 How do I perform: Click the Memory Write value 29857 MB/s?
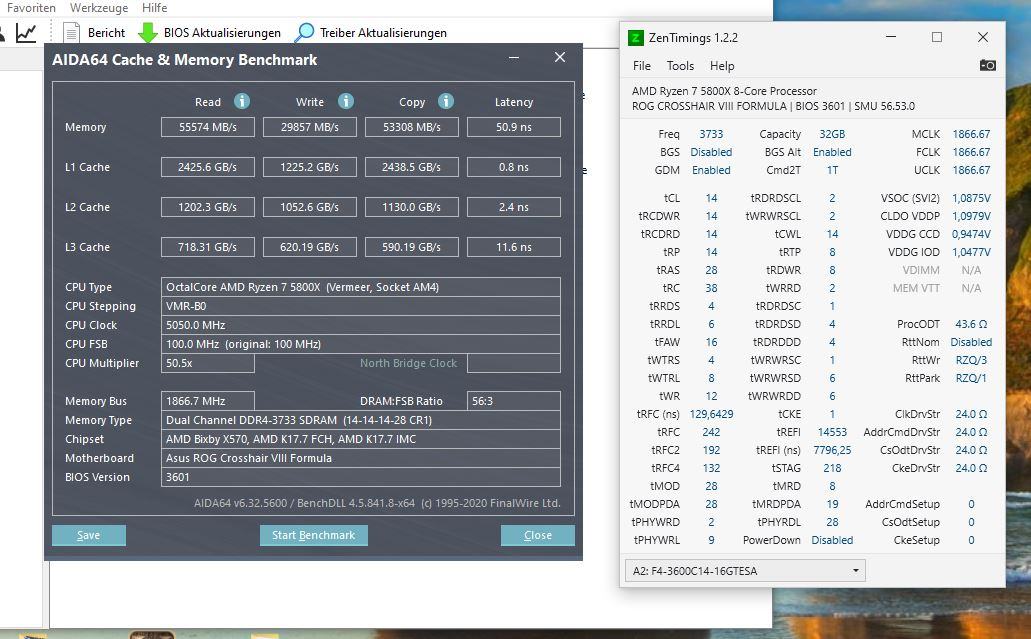pos(310,127)
